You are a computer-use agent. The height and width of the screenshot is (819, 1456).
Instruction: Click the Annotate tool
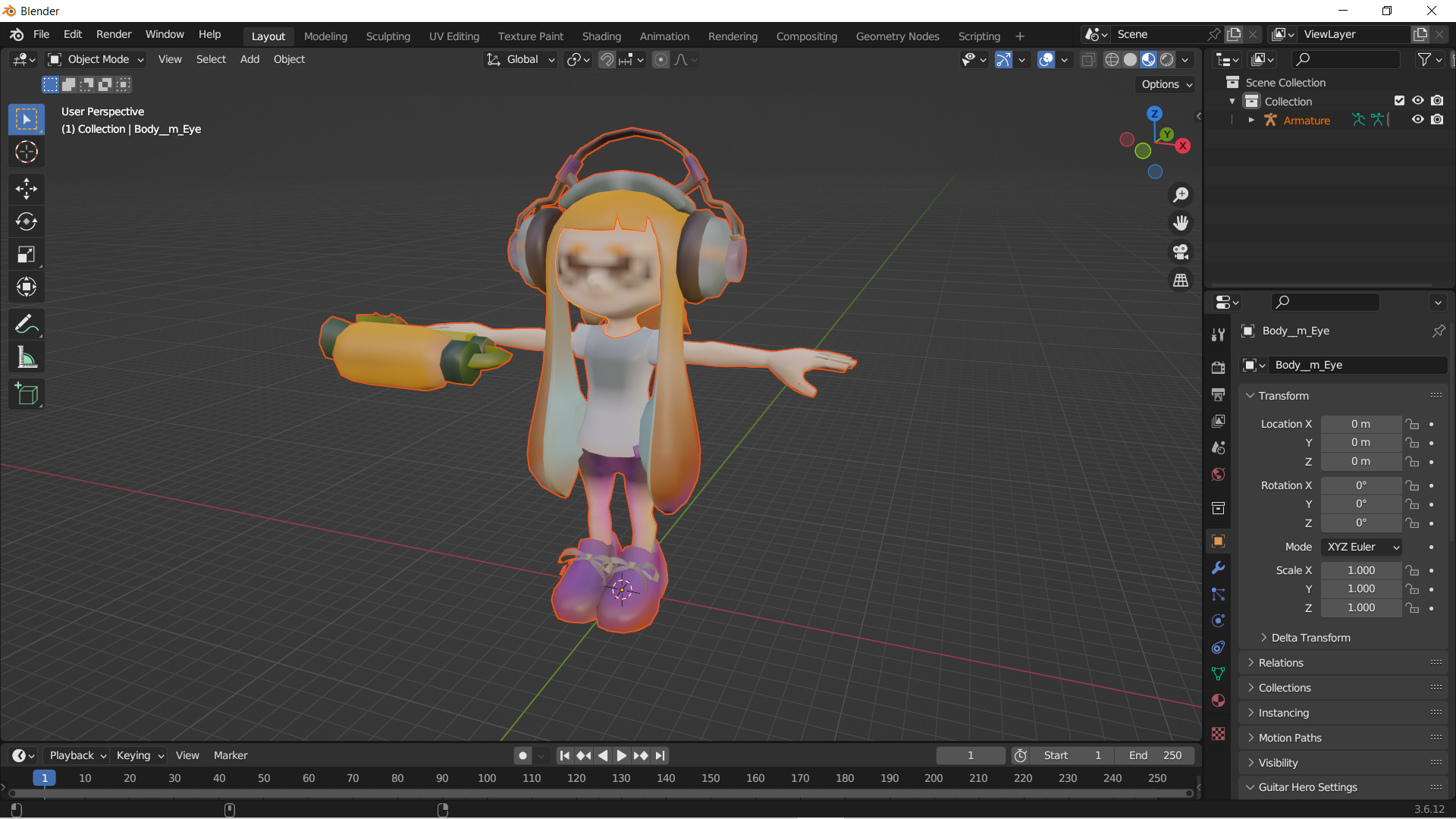27,325
